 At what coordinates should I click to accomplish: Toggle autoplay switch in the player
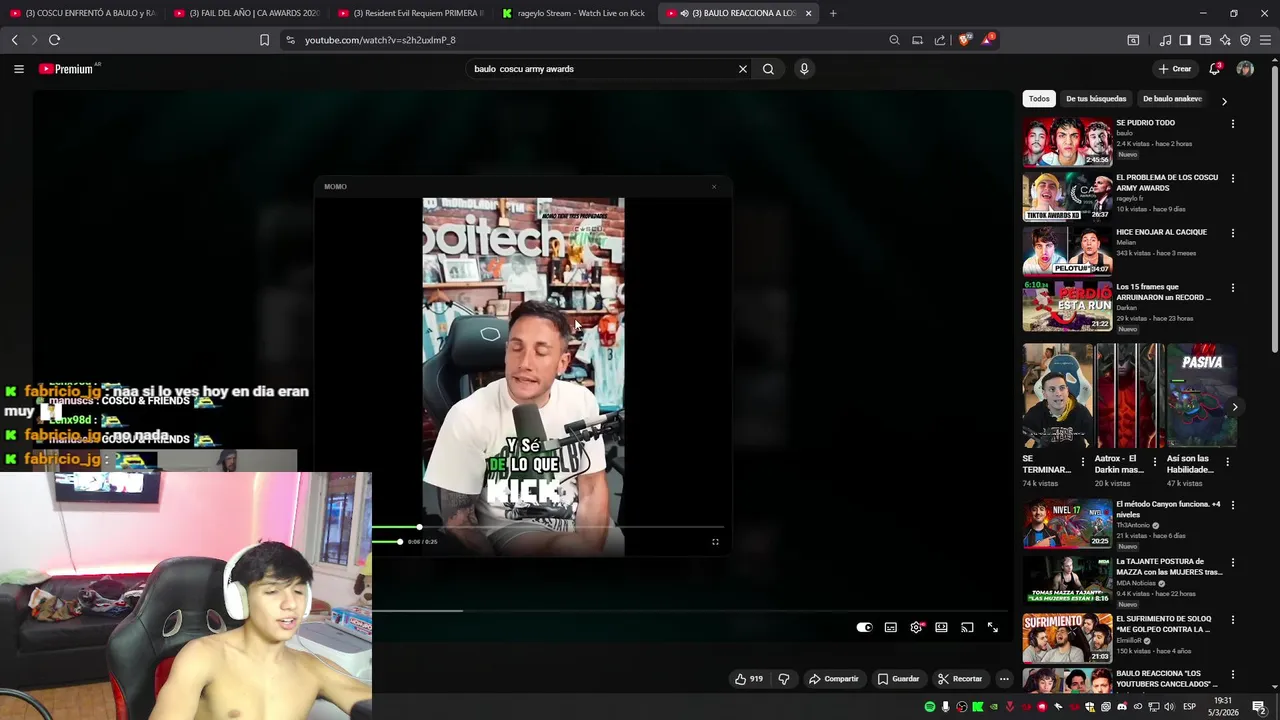click(x=864, y=627)
